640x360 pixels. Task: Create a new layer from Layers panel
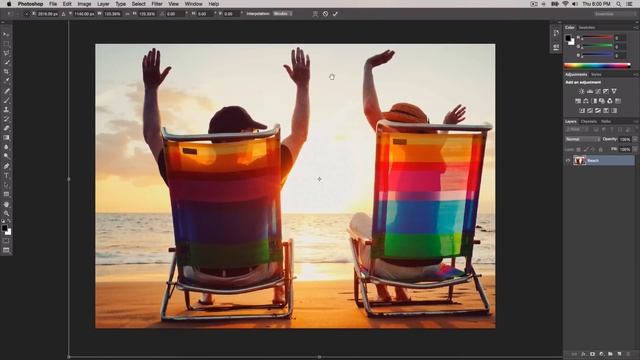[619, 354]
